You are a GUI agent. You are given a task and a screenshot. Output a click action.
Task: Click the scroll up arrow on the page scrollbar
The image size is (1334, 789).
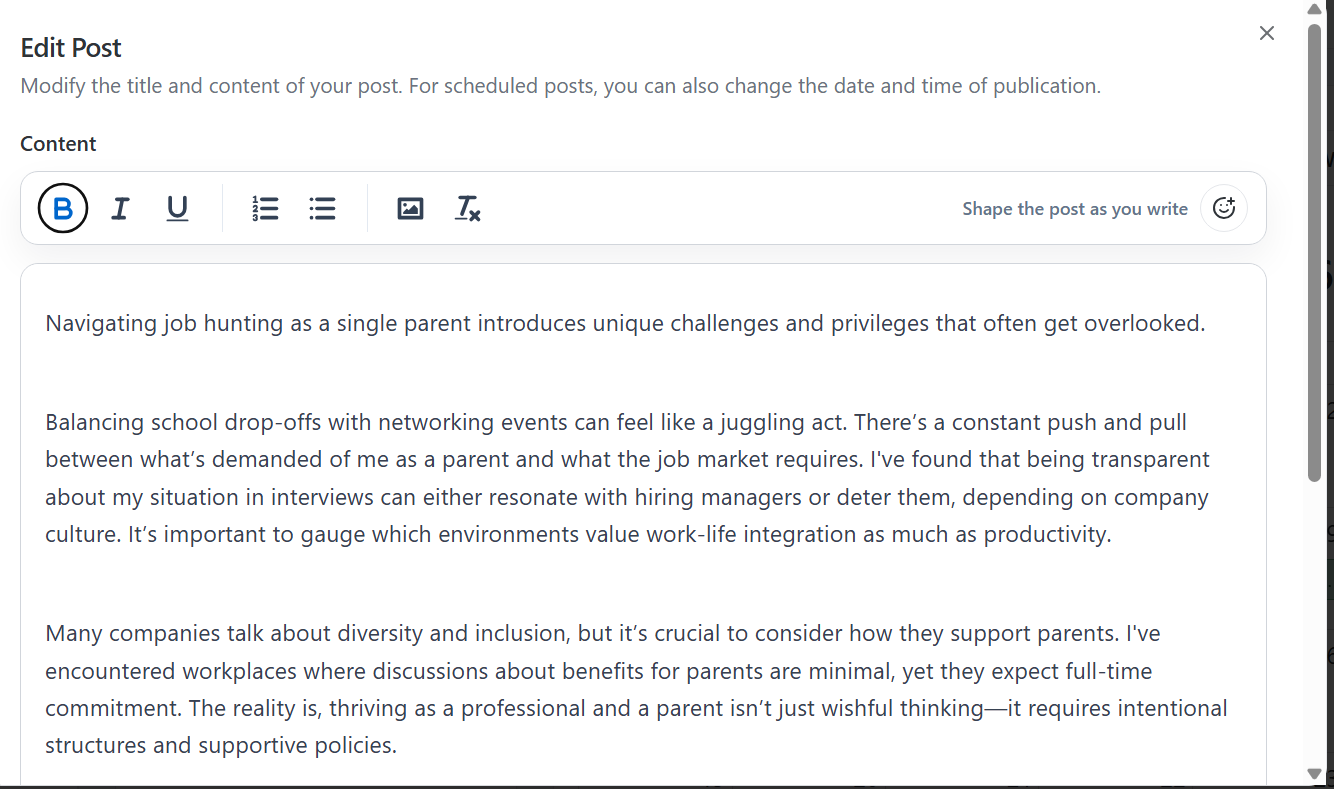click(1313, 9)
